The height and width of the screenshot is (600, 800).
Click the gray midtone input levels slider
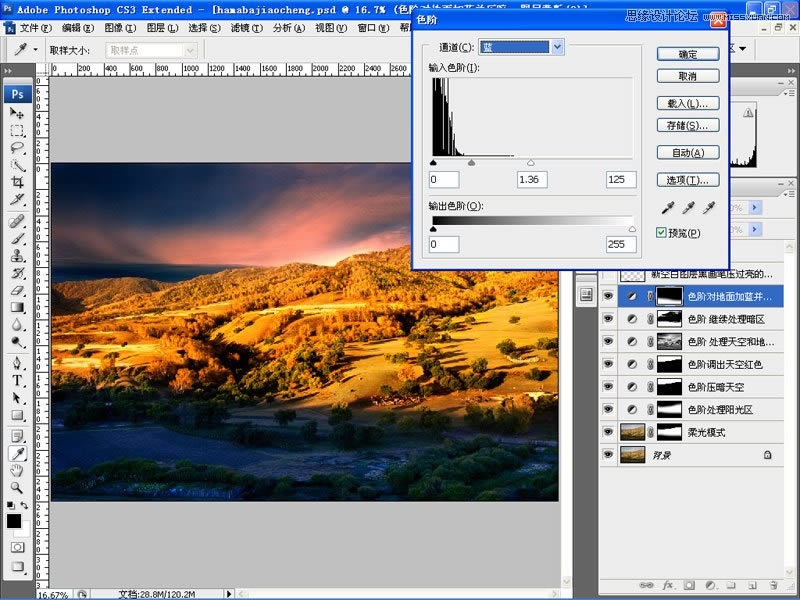click(x=471, y=161)
